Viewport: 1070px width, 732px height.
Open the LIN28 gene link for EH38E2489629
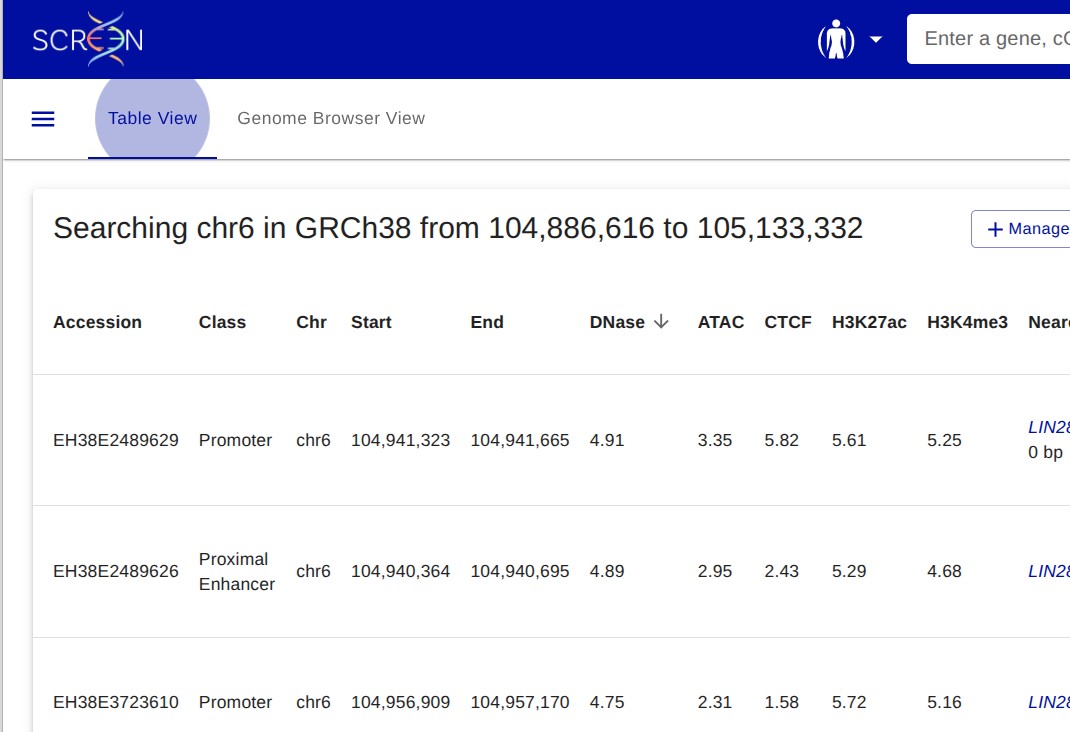[x=1049, y=427]
